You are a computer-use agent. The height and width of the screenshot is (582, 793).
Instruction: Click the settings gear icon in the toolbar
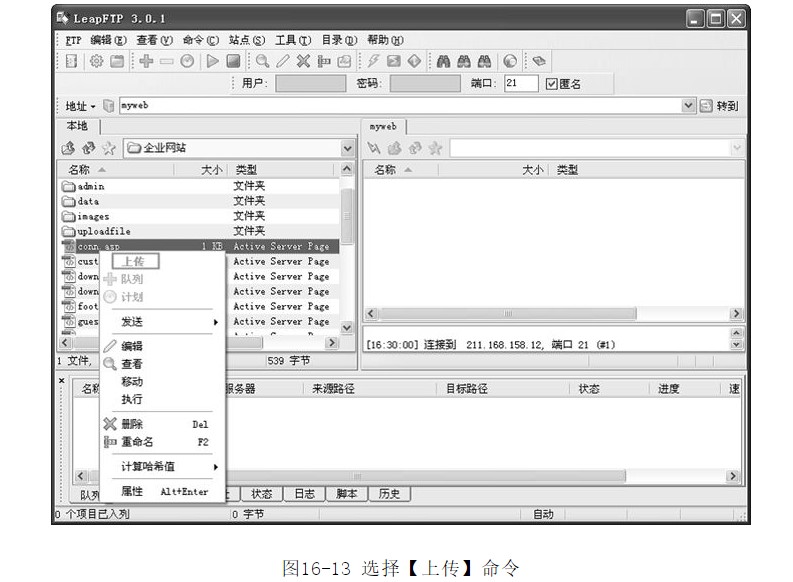[x=97, y=61]
